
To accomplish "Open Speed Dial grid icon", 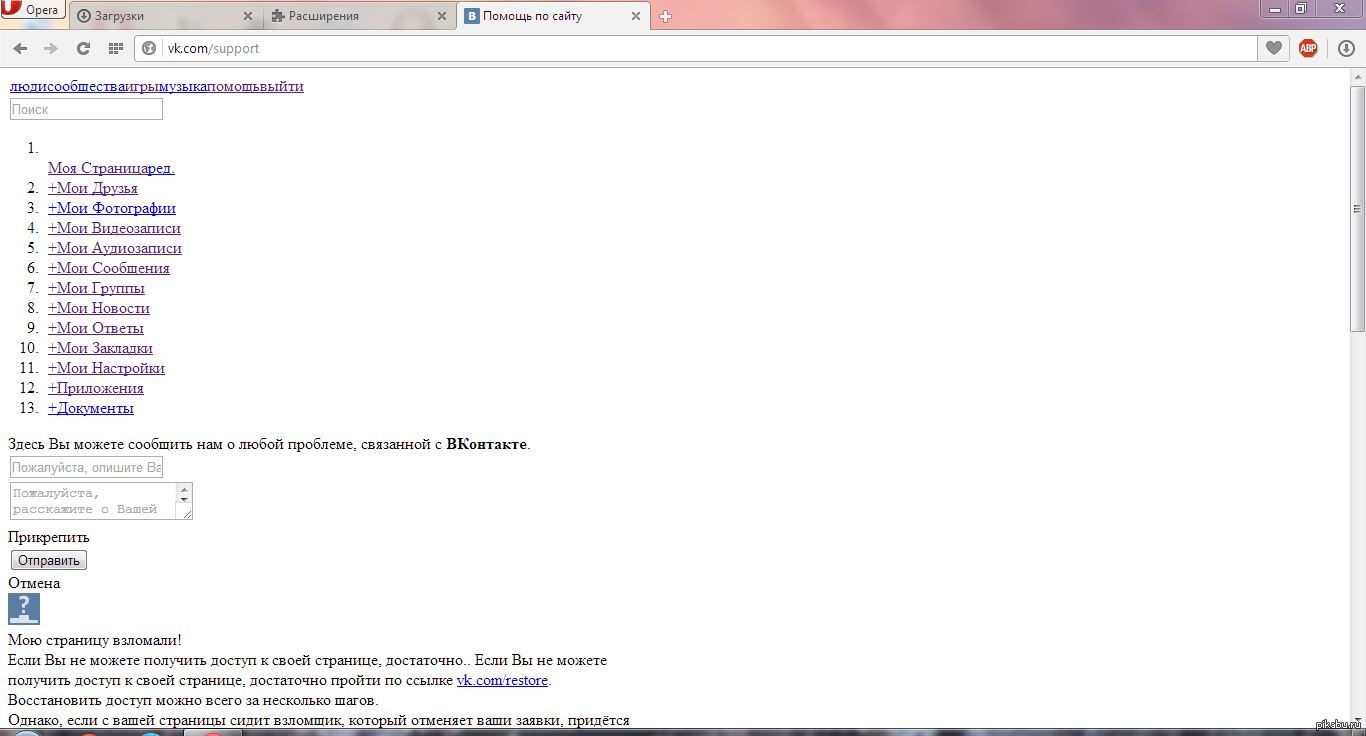I will [x=115, y=48].
